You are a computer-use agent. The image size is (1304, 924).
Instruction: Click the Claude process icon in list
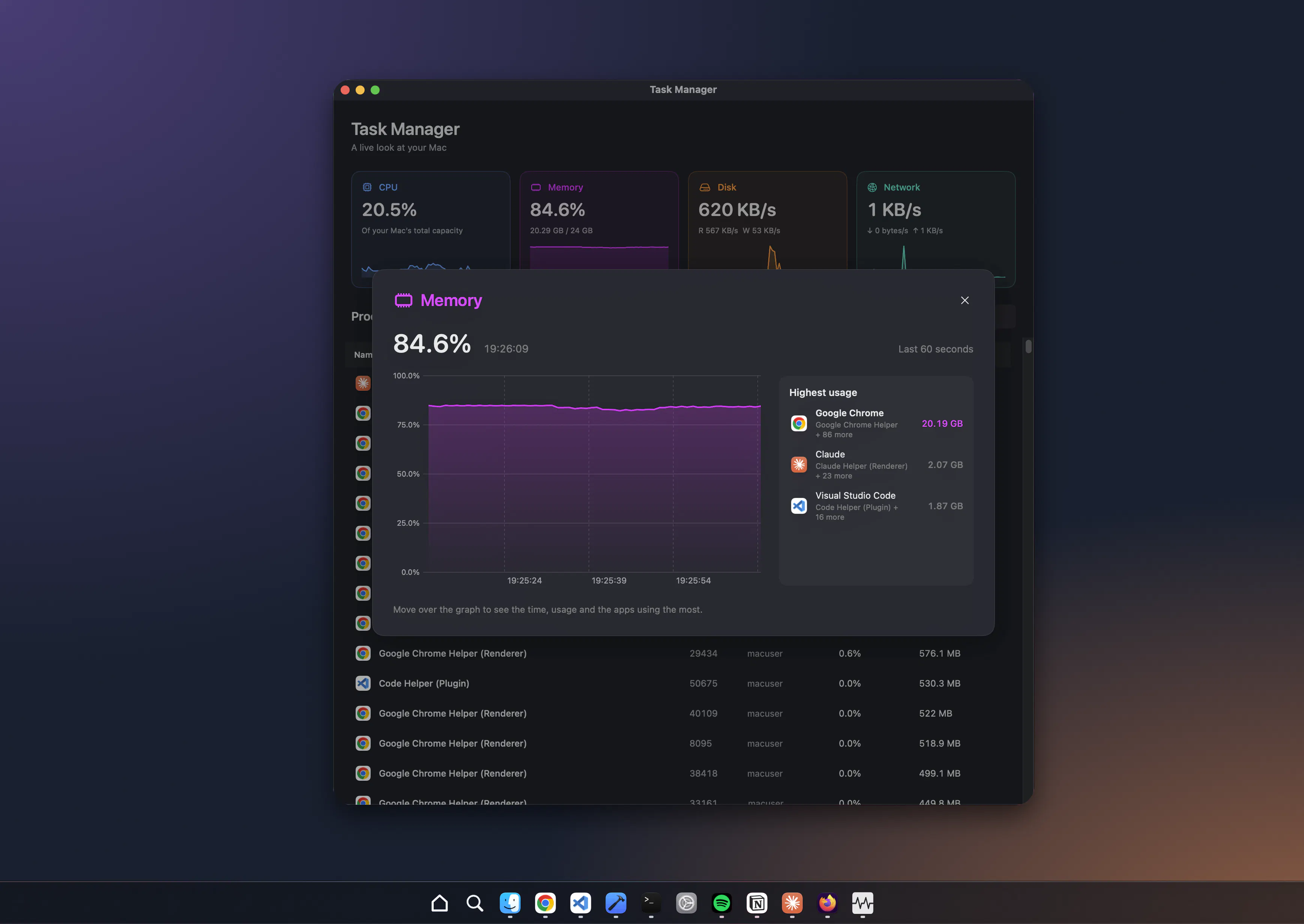(x=362, y=383)
